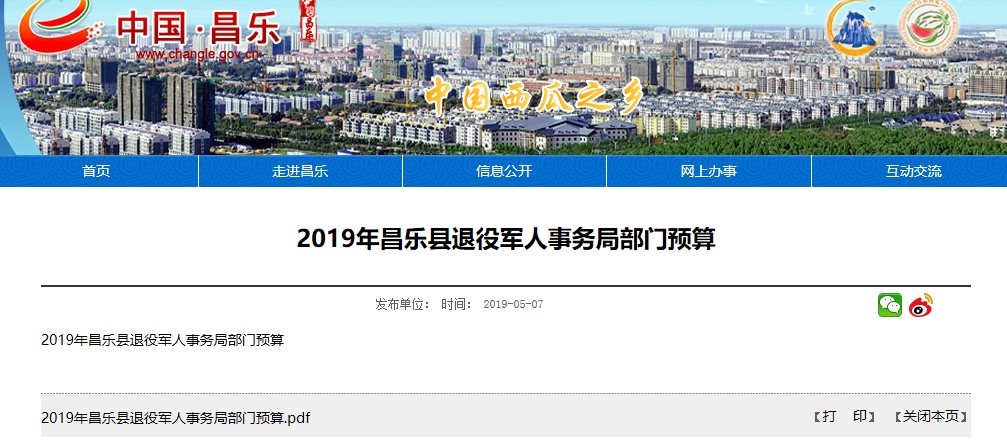Click the bold article headline 2019年昌乐县退役军人事务局部门预算
This screenshot has height=441, width=1007.
(x=506, y=239)
